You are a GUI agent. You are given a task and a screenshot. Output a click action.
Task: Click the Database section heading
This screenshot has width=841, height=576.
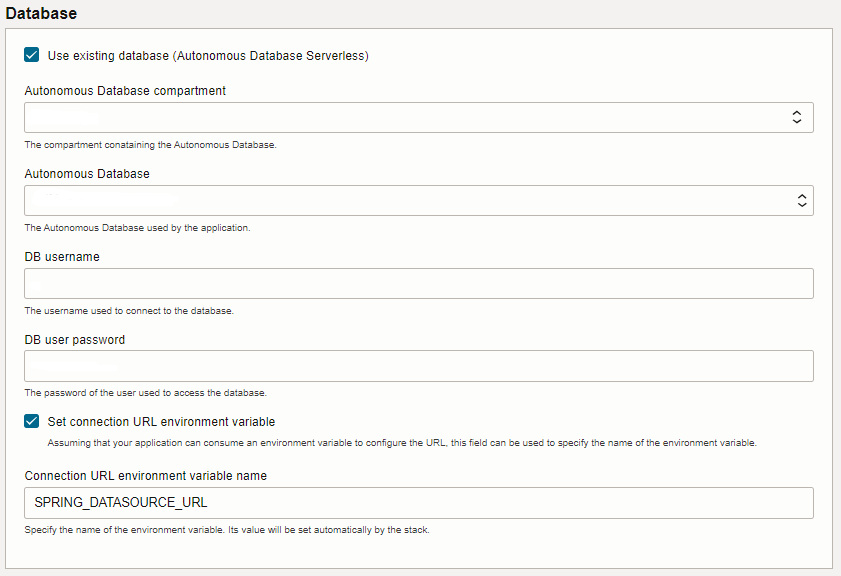pyautogui.click(x=41, y=13)
